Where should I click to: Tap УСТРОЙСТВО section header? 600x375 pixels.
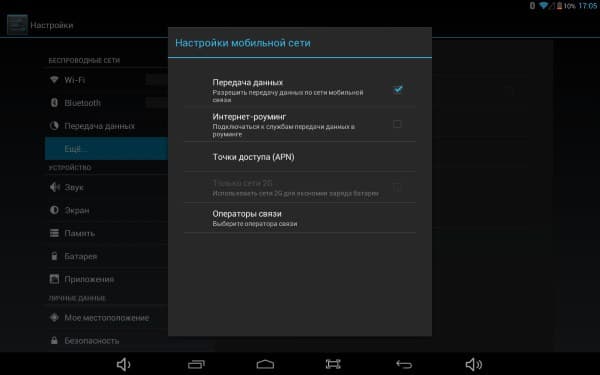pyautogui.click(x=70, y=168)
